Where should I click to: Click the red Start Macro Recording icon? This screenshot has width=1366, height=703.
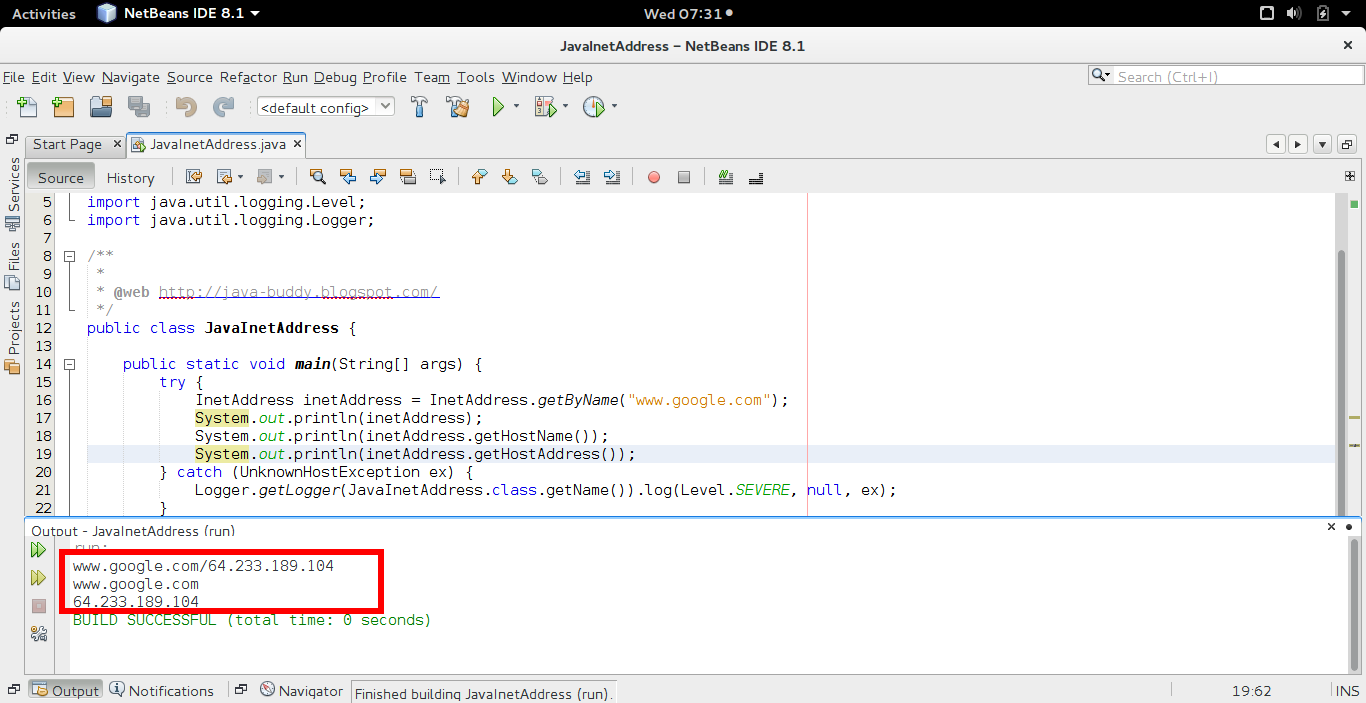(x=654, y=177)
